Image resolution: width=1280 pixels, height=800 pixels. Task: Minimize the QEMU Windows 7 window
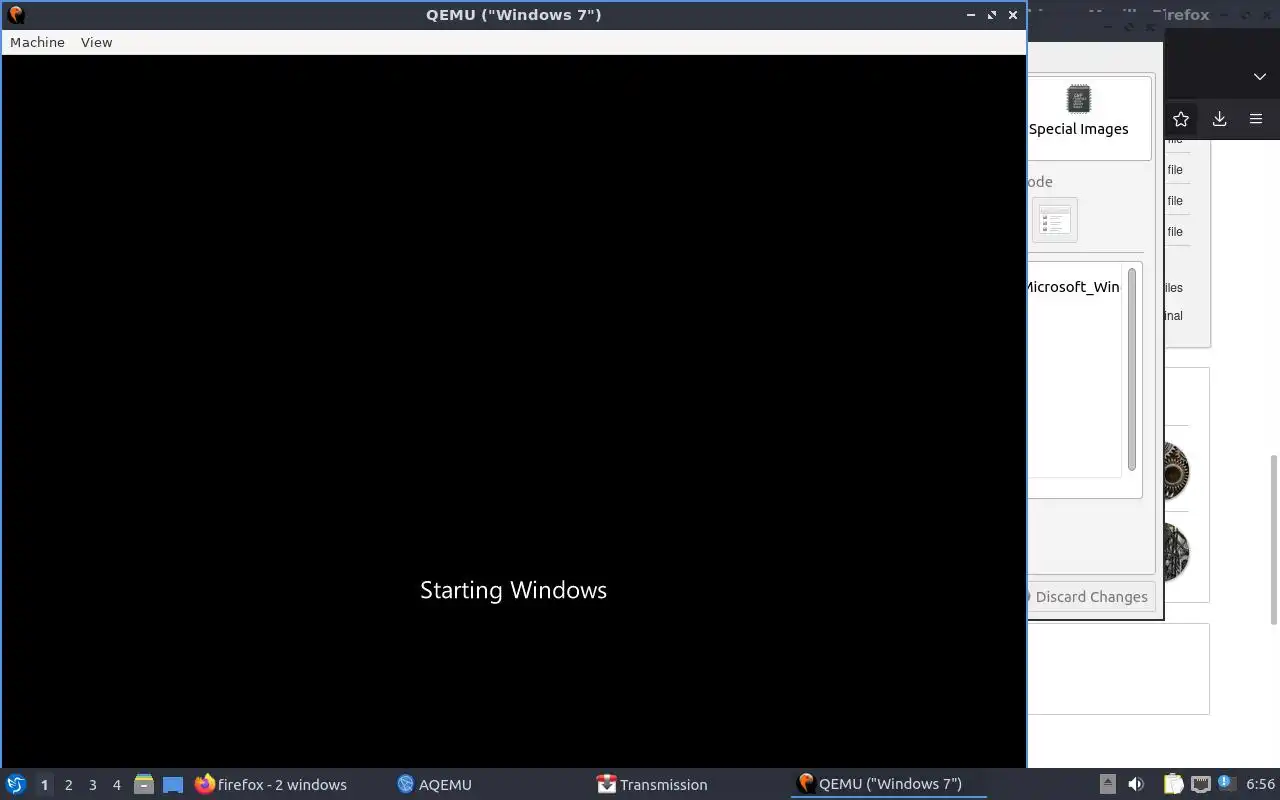971,15
